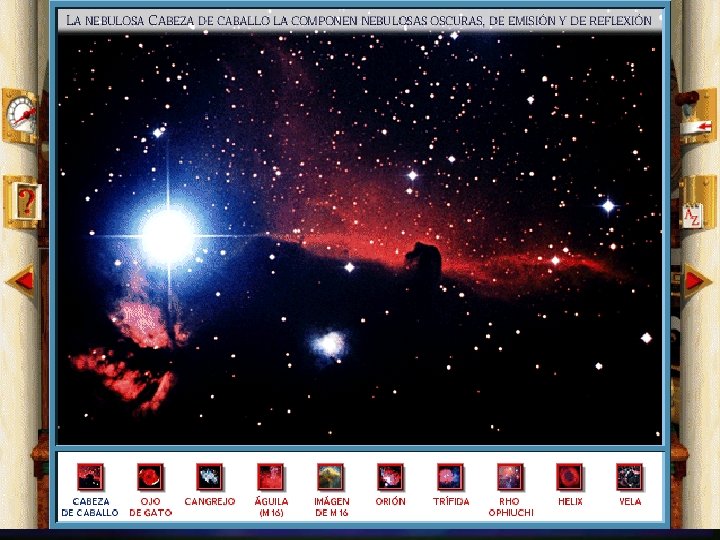The image size is (720, 540).
Task: Show the Helix nebula thumbnail
Action: pos(570,477)
